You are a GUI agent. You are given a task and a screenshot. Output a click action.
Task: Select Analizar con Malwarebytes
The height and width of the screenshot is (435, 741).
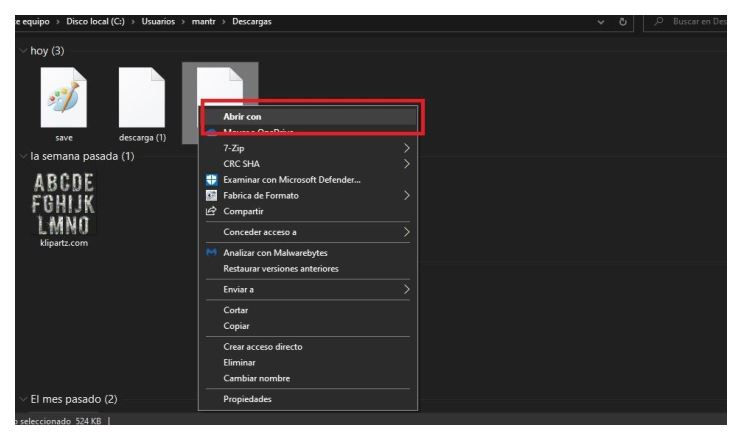pyautogui.click(x=308, y=253)
